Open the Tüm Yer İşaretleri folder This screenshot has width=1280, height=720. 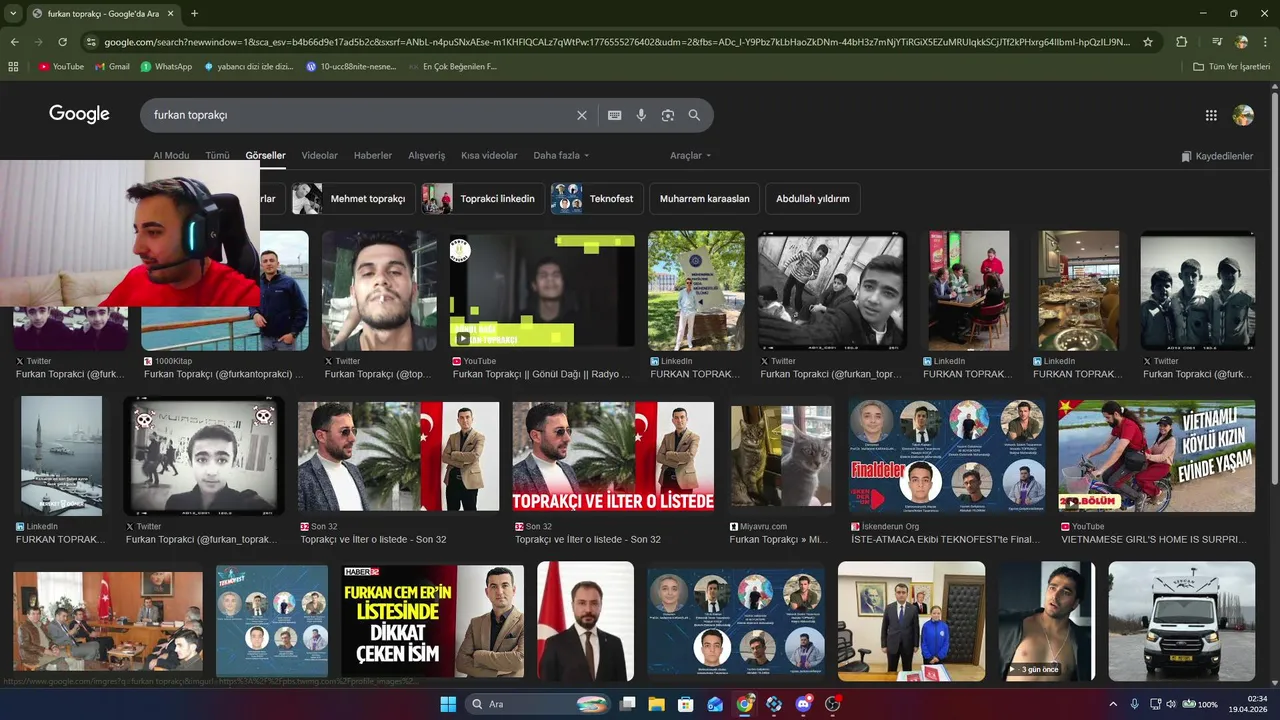pos(1232,67)
